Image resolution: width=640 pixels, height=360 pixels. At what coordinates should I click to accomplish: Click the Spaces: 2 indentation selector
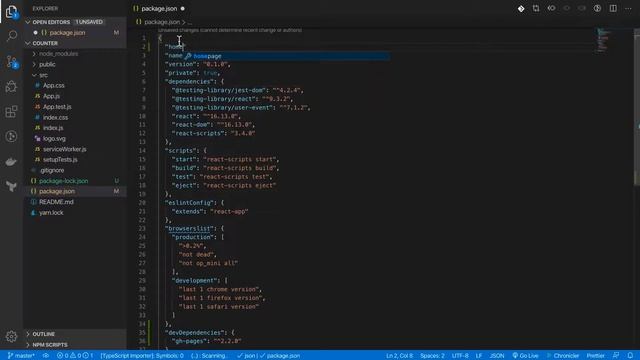pyautogui.click(x=432, y=356)
